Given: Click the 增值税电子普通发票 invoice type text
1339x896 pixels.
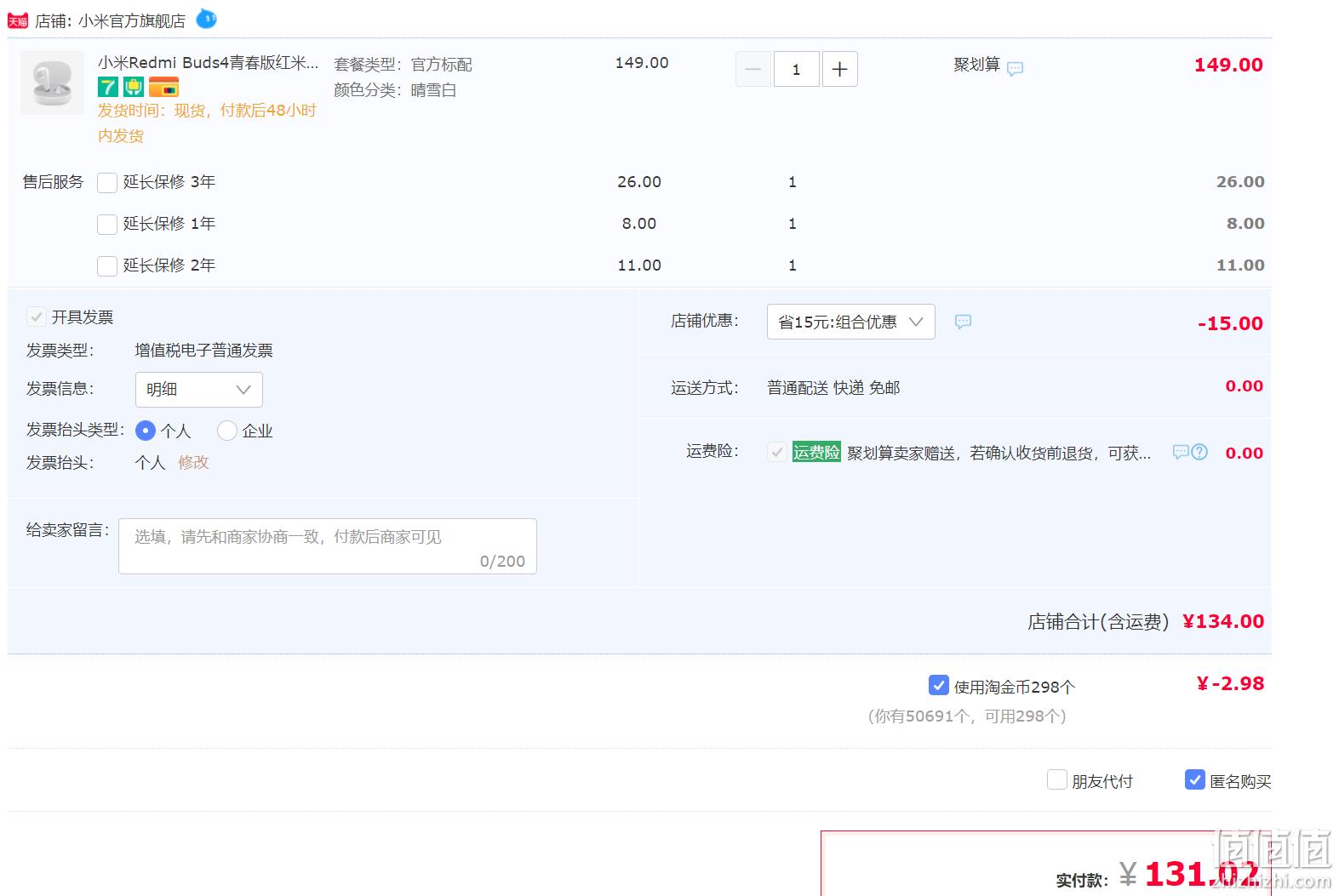Looking at the screenshot, I should (x=204, y=351).
